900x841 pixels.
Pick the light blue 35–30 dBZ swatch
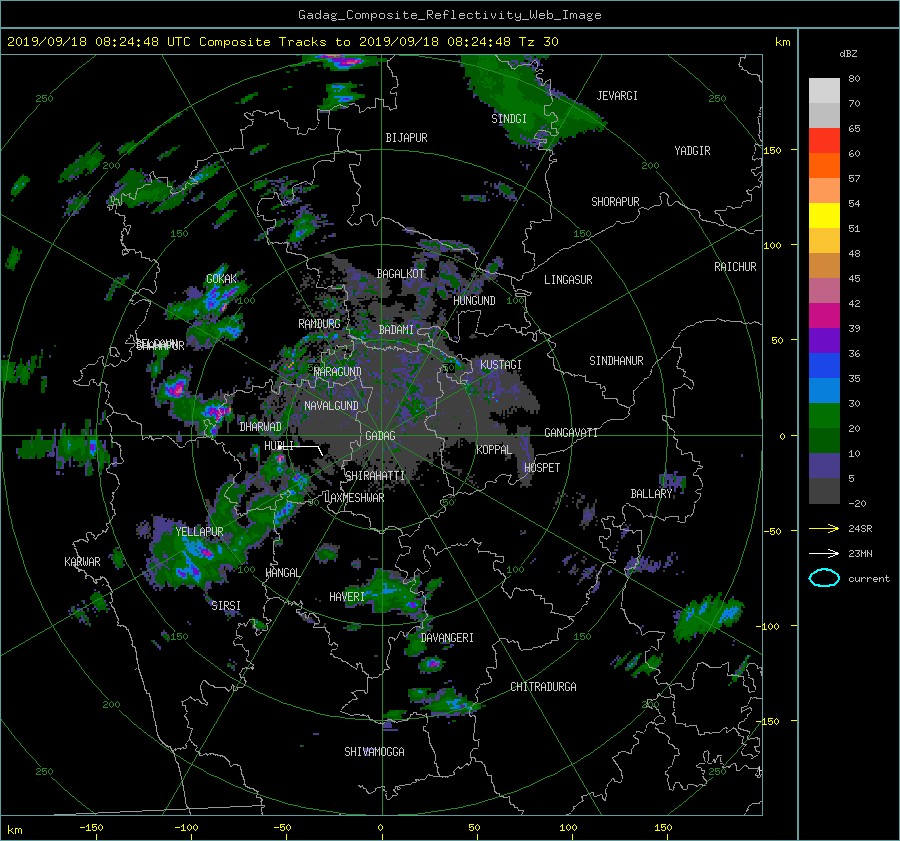point(824,391)
